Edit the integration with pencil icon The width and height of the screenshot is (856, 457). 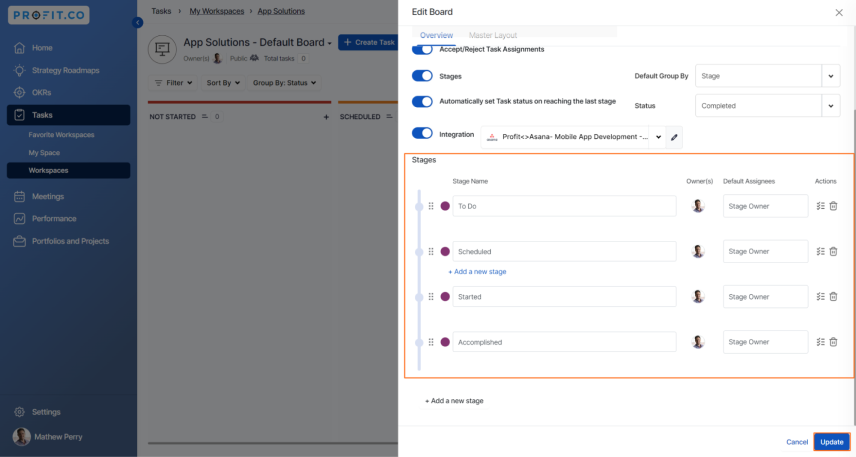click(674, 137)
